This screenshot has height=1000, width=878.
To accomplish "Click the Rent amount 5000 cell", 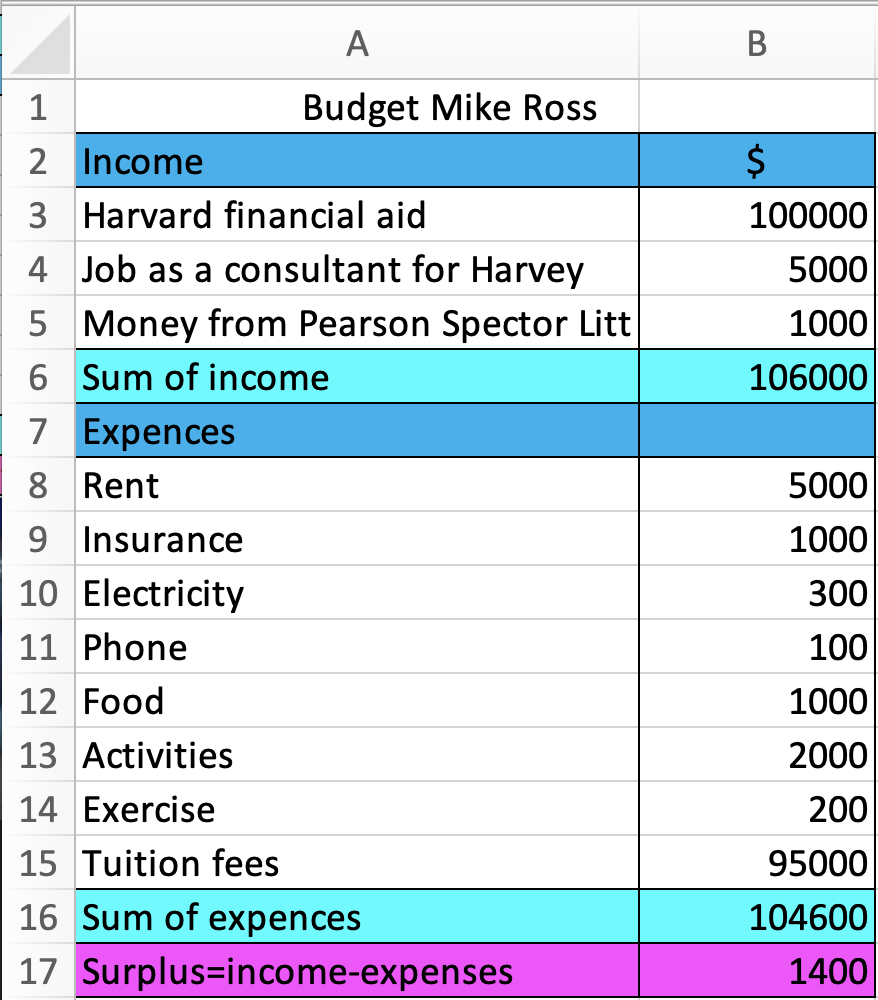I will point(757,485).
